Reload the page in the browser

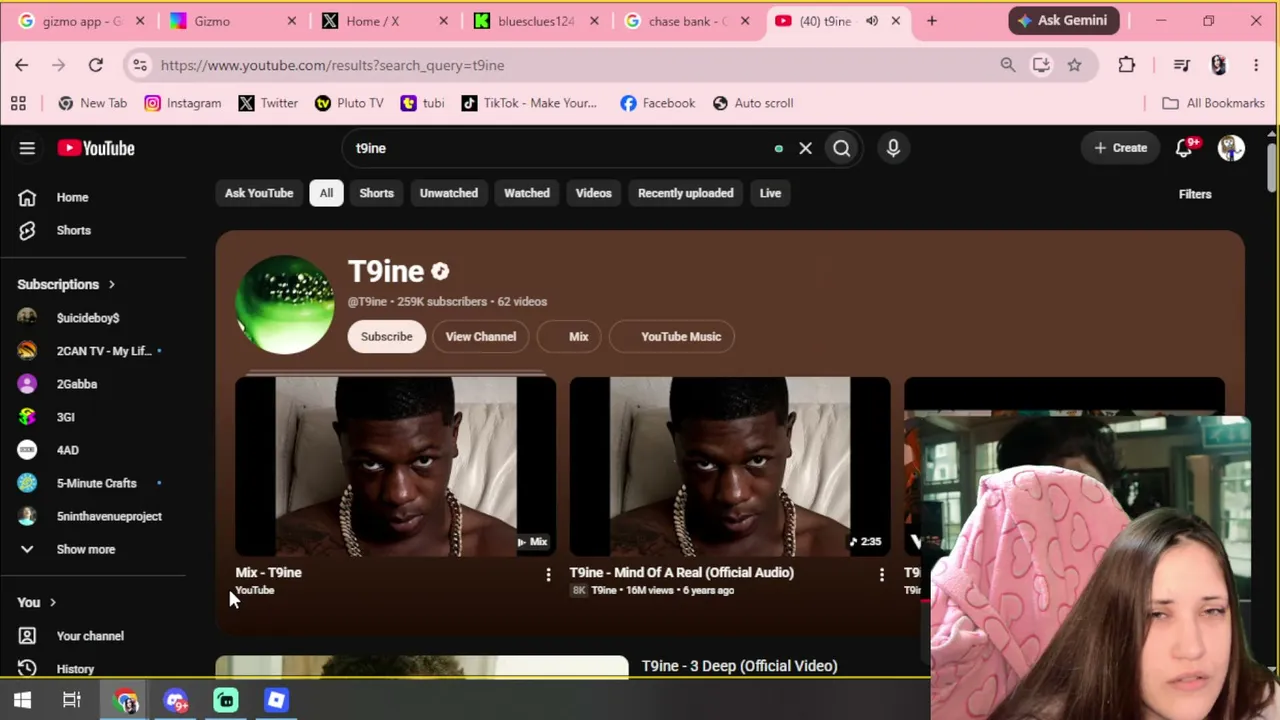96,65
